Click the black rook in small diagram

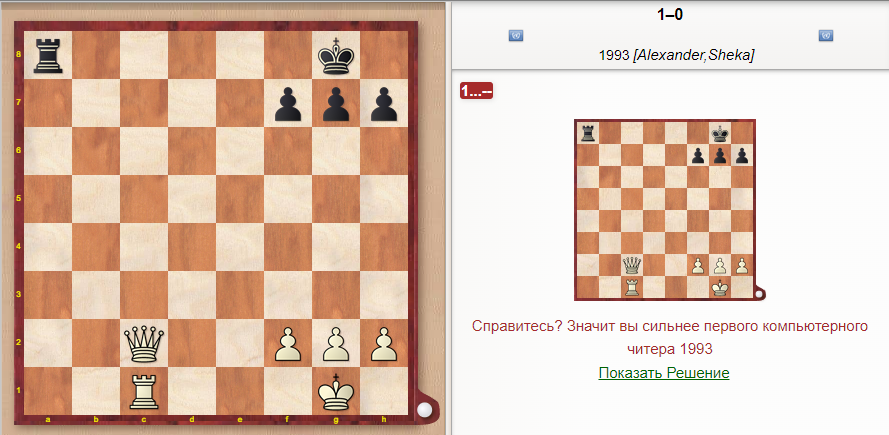(588, 134)
